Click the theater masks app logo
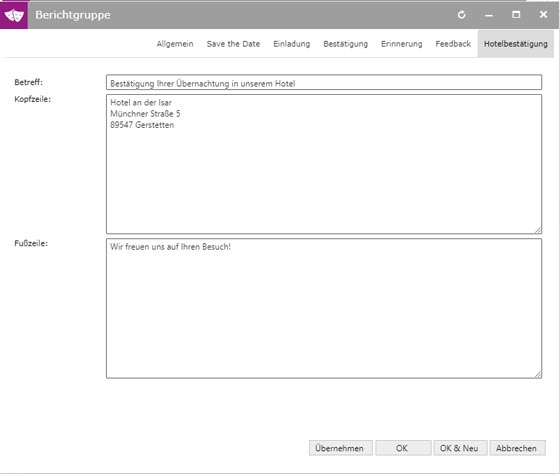The width and height of the screenshot is (560, 474). [14, 15]
